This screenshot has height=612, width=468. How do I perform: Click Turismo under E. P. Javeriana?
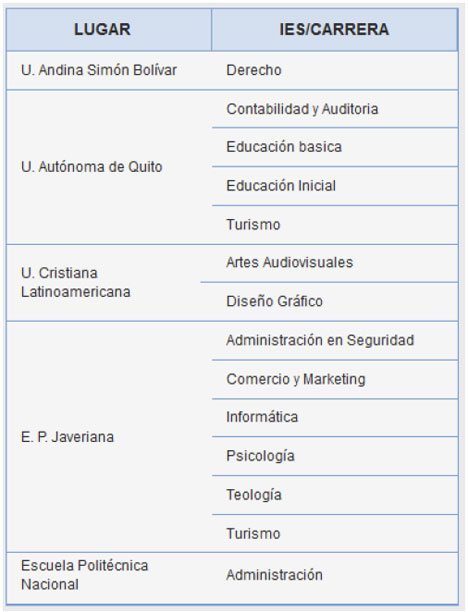(x=335, y=534)
